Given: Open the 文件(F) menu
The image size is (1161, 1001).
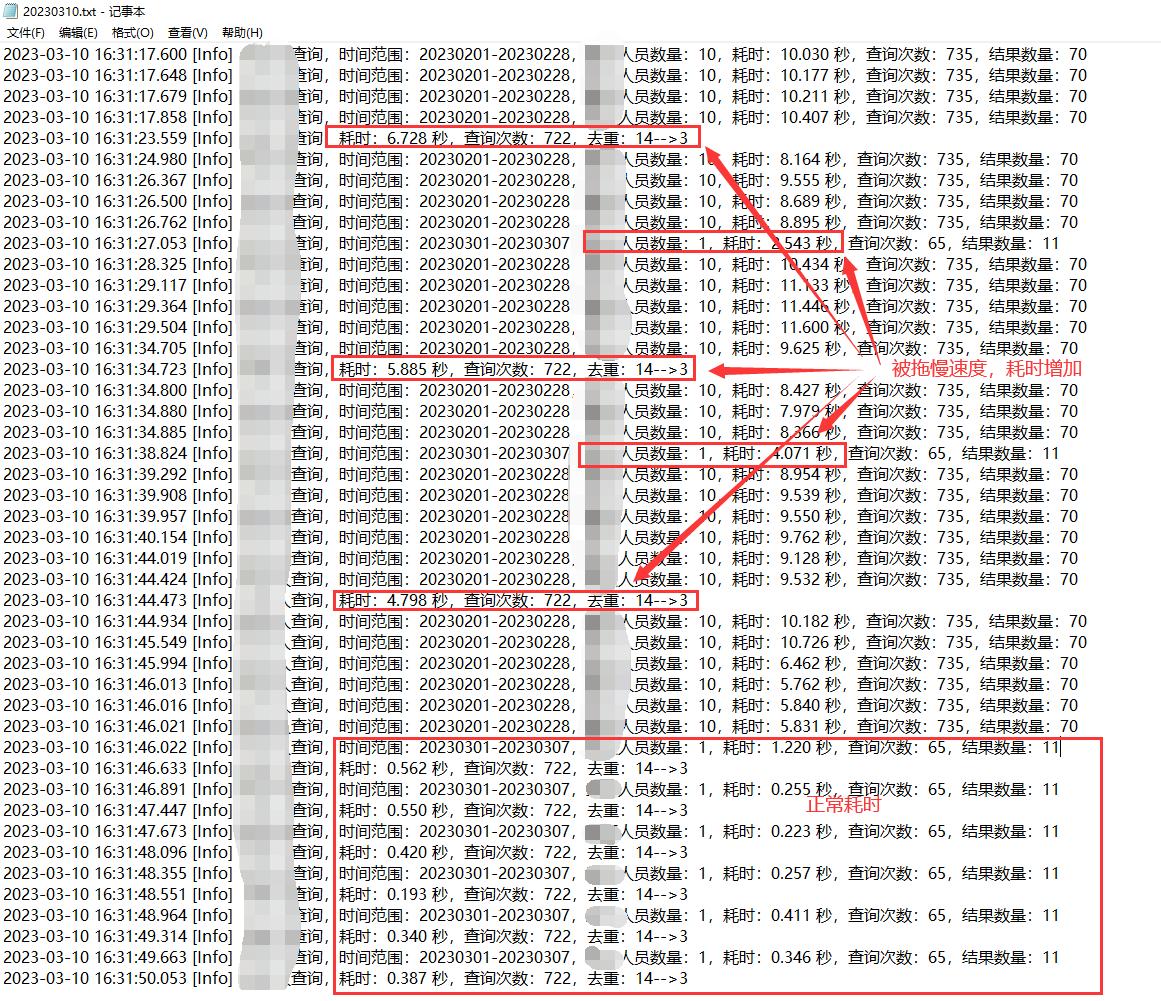Looking at the screenshot, I should [x=25, y=33].
